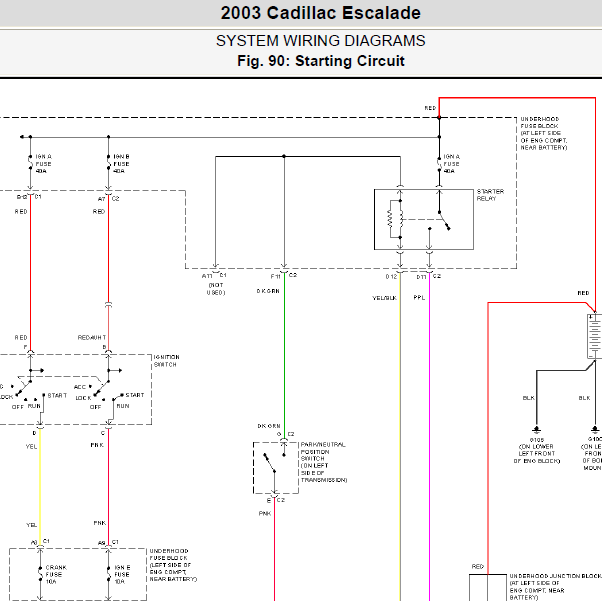Click the "IGN E FUSE 10A" label
The height and width of the screenshot is (601, 602).
click(x=122, y=574)
